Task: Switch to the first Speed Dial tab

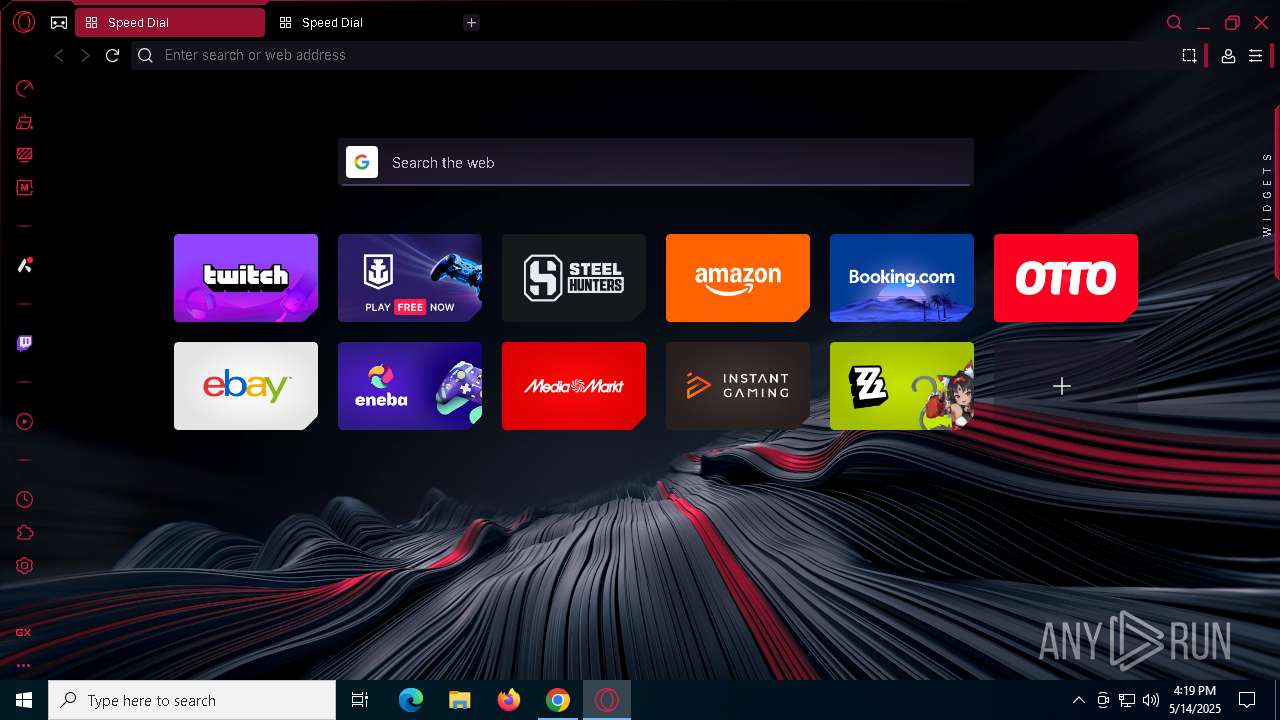Action: 170,22
